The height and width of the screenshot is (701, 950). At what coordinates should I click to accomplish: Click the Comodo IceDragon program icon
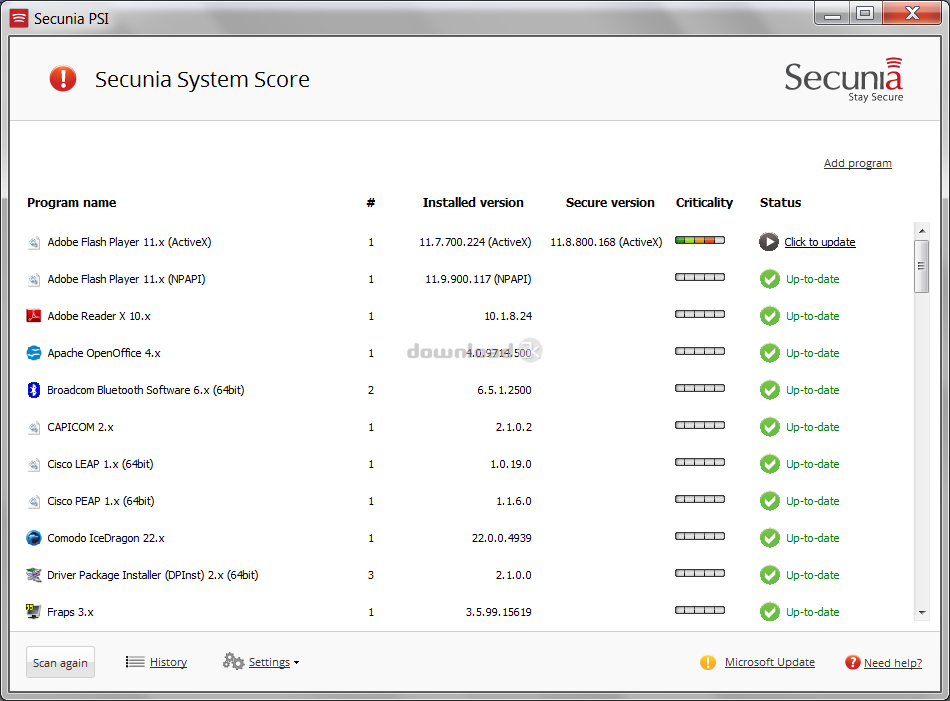[34, 538]
